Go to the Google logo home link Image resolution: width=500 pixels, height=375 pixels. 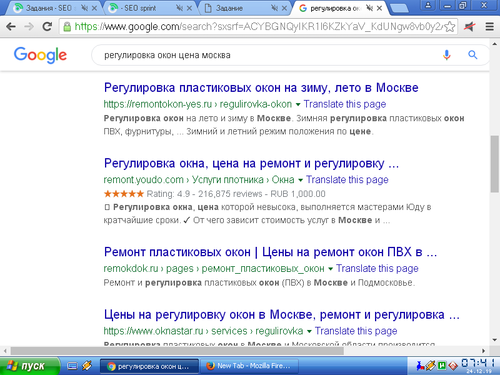(40, 55)
